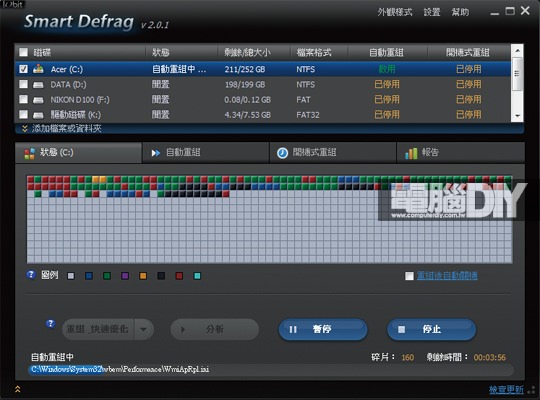This screenshot has width=540, height=400.
Task: Click the boot time defrag clock icon
Action: coord(282,153)
